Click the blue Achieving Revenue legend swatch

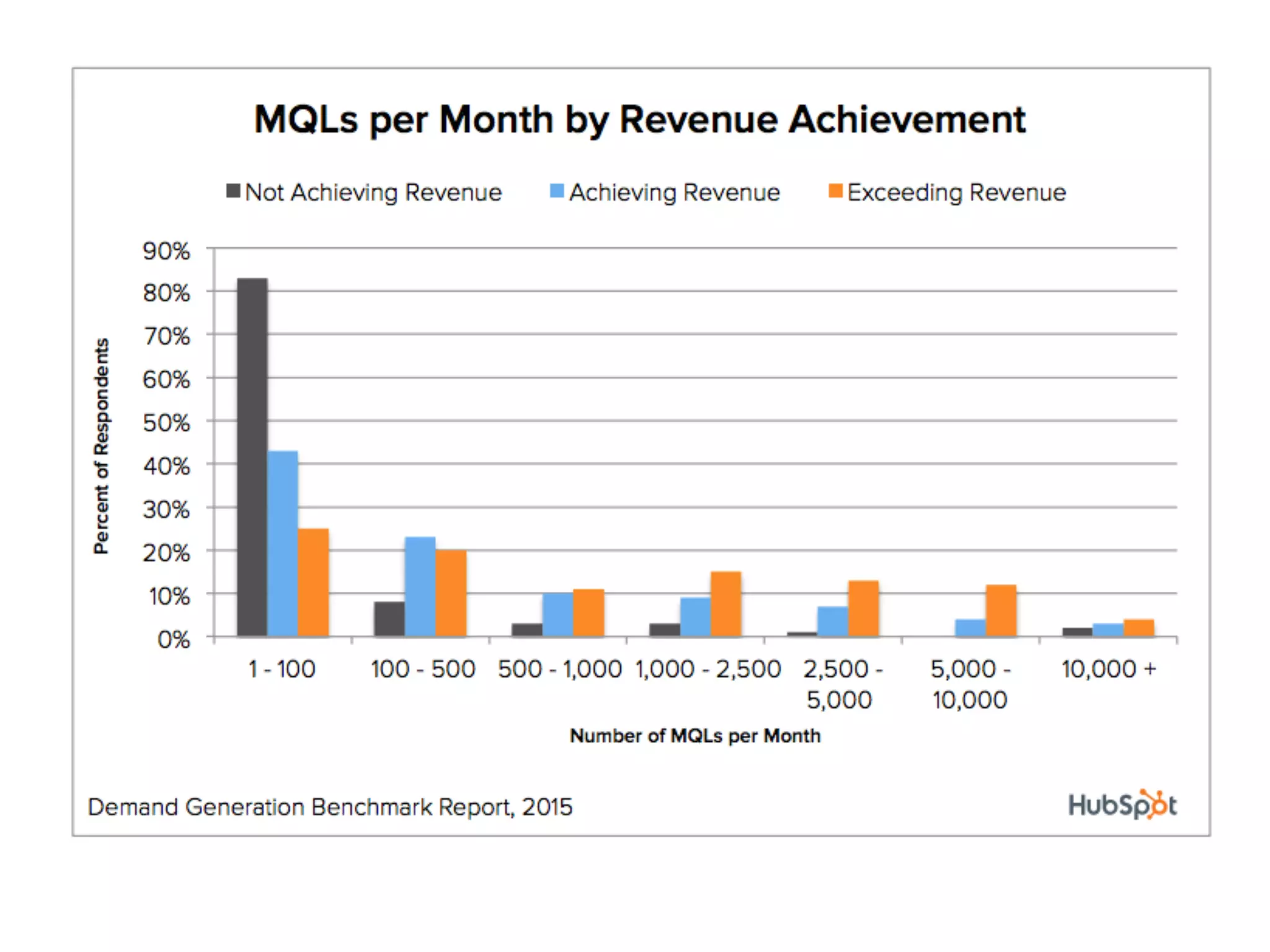point(557,191)
